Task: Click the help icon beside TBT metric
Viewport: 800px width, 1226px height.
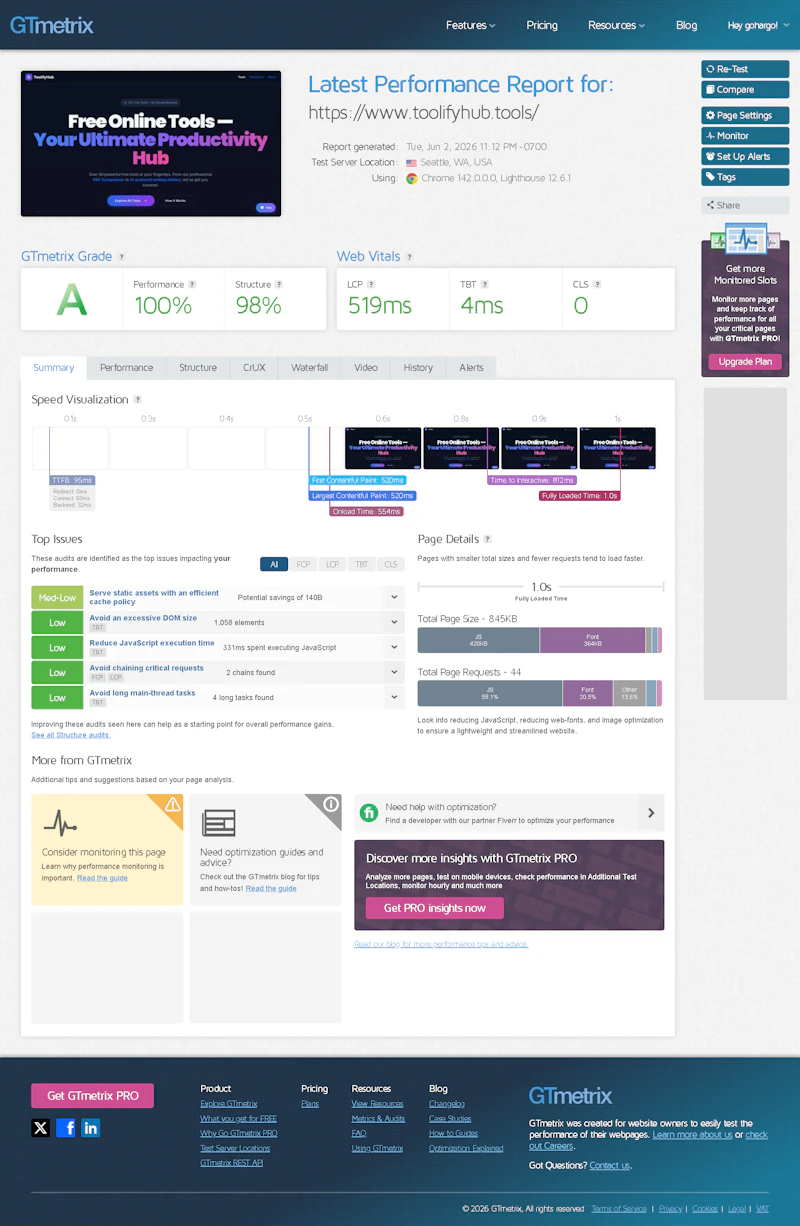Action: [x=486, y=284]
